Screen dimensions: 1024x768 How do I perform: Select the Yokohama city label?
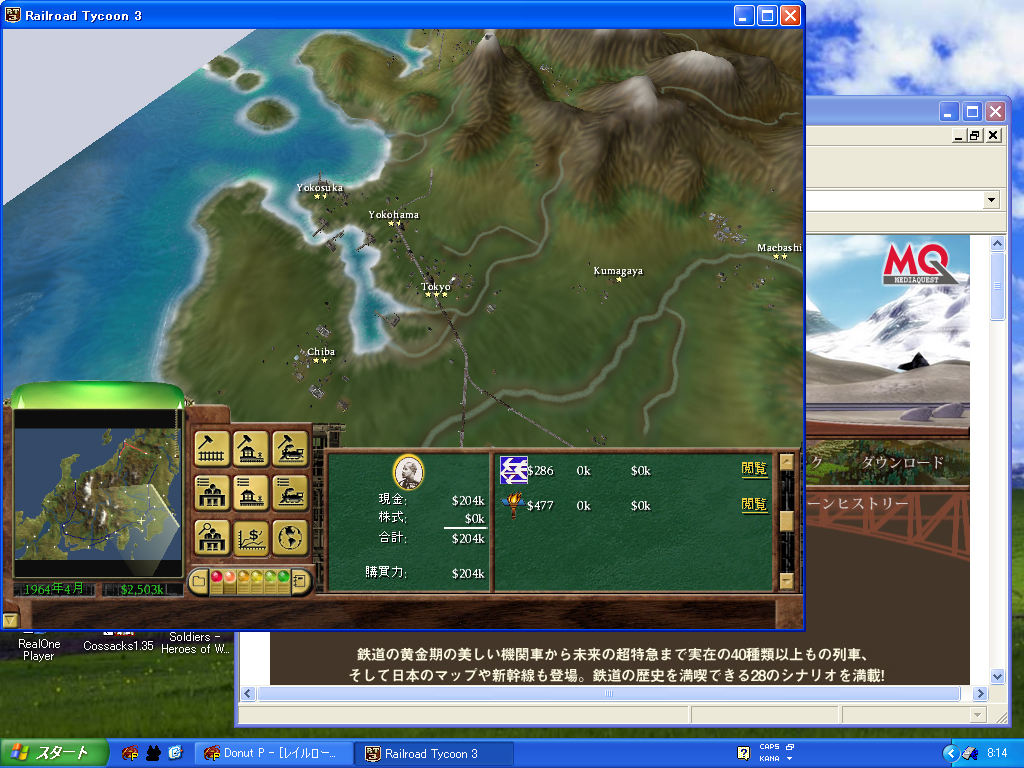(x=393, y=214)
